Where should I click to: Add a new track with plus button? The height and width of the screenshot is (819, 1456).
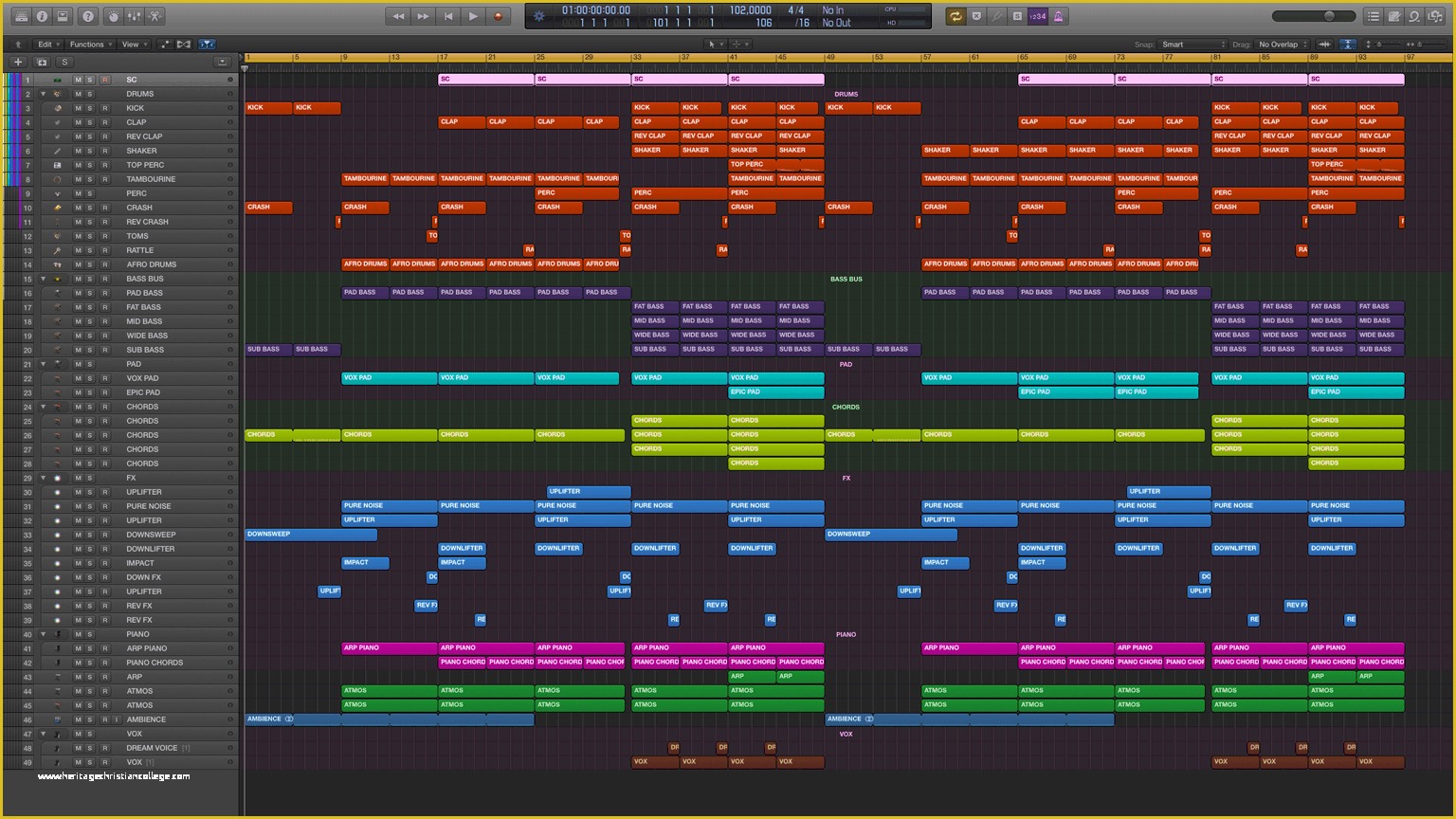[17, 62]
